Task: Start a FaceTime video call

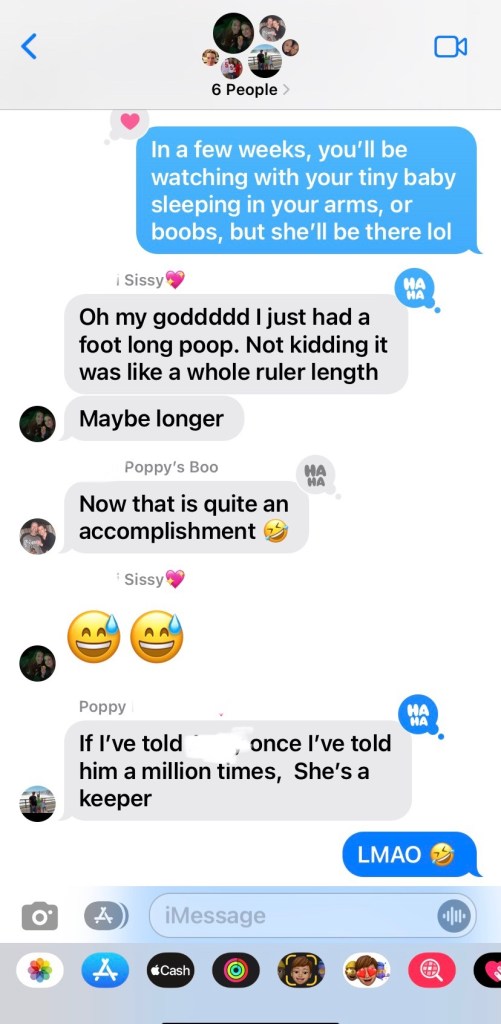Action: [451, 46]
